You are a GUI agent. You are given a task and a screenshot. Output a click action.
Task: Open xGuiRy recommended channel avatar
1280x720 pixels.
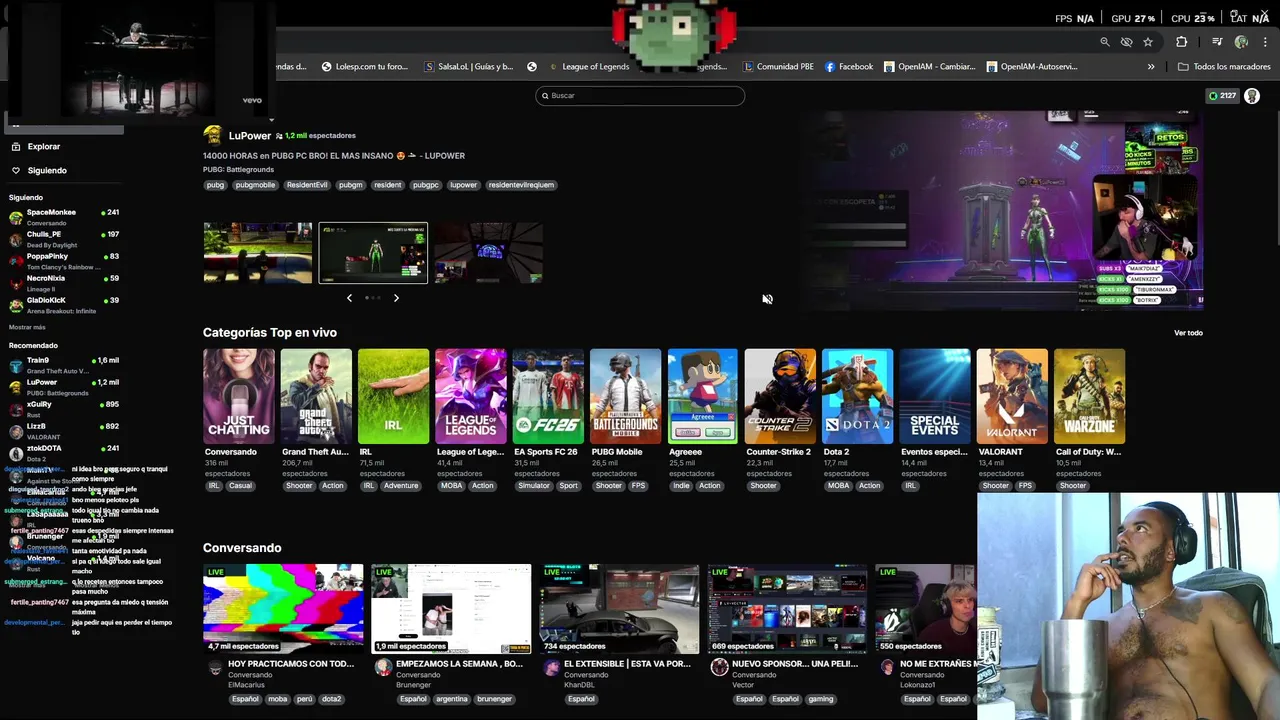coord(16,409)
